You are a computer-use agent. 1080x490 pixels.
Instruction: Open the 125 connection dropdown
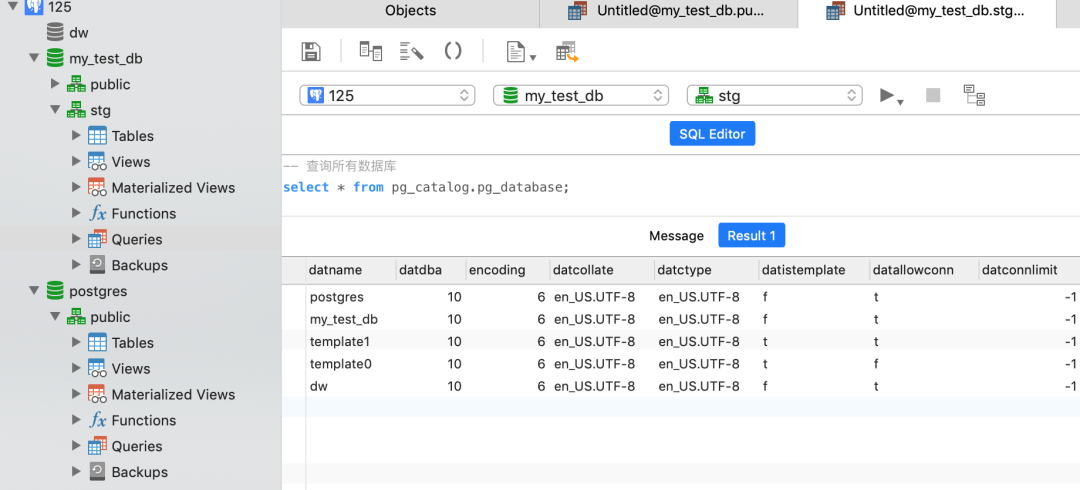[x=387, y=96]
